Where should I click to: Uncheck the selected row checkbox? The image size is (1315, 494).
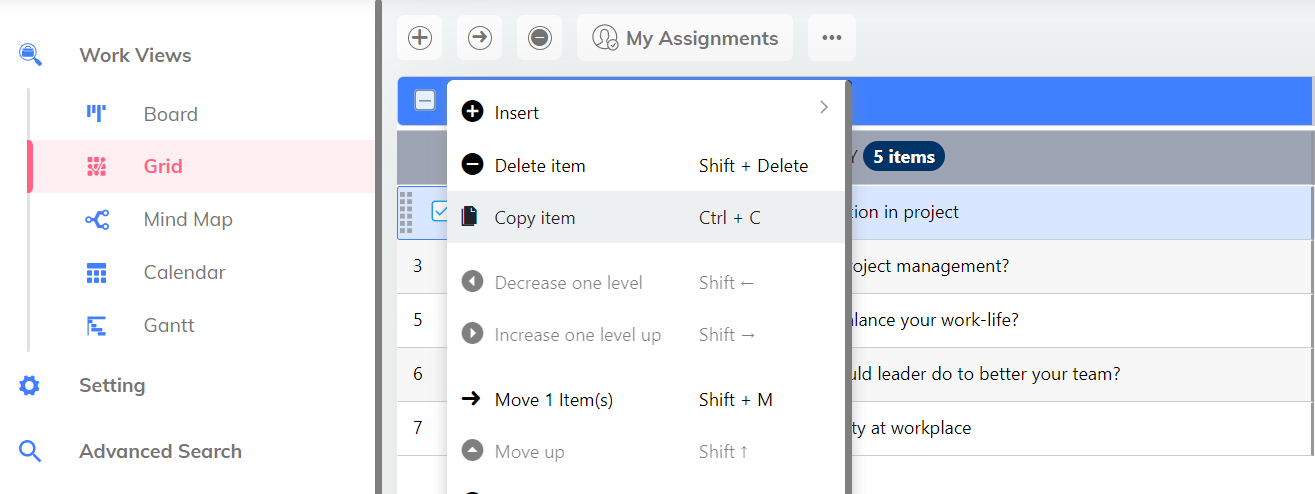439,212
